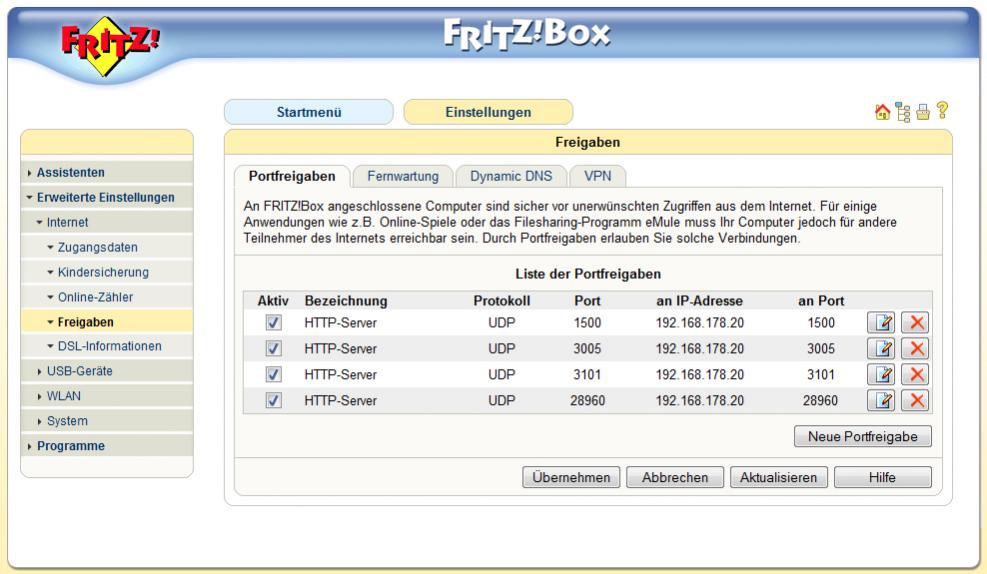Delete the port 3101 forwarding entry
This screenshot has width=987, height=574.
[x=916, y=374]
